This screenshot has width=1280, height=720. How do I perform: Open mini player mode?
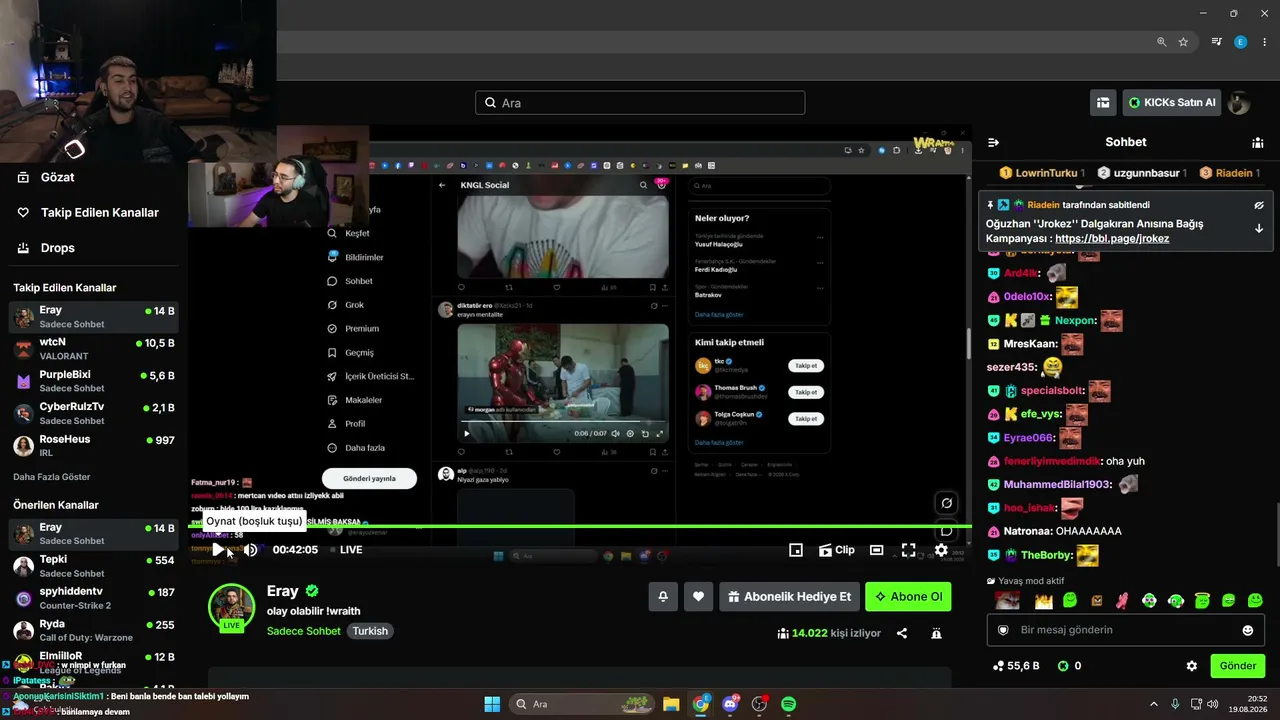coord(796,550)
